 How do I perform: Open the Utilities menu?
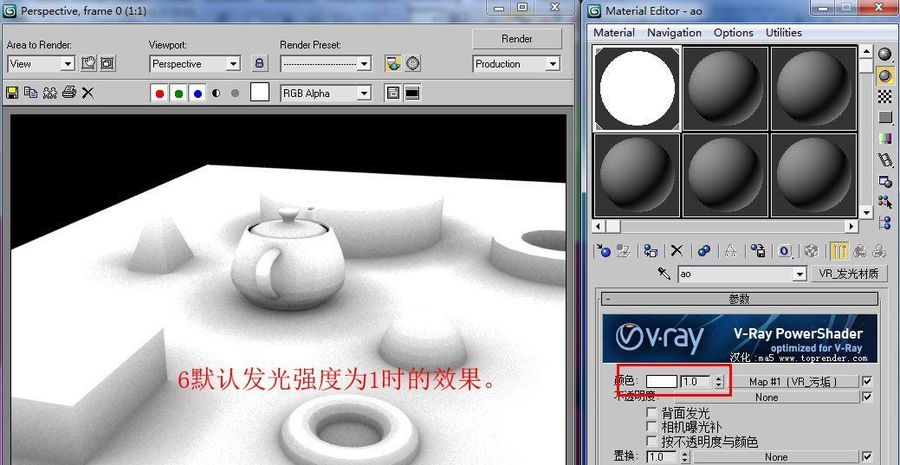pos(783,33)
